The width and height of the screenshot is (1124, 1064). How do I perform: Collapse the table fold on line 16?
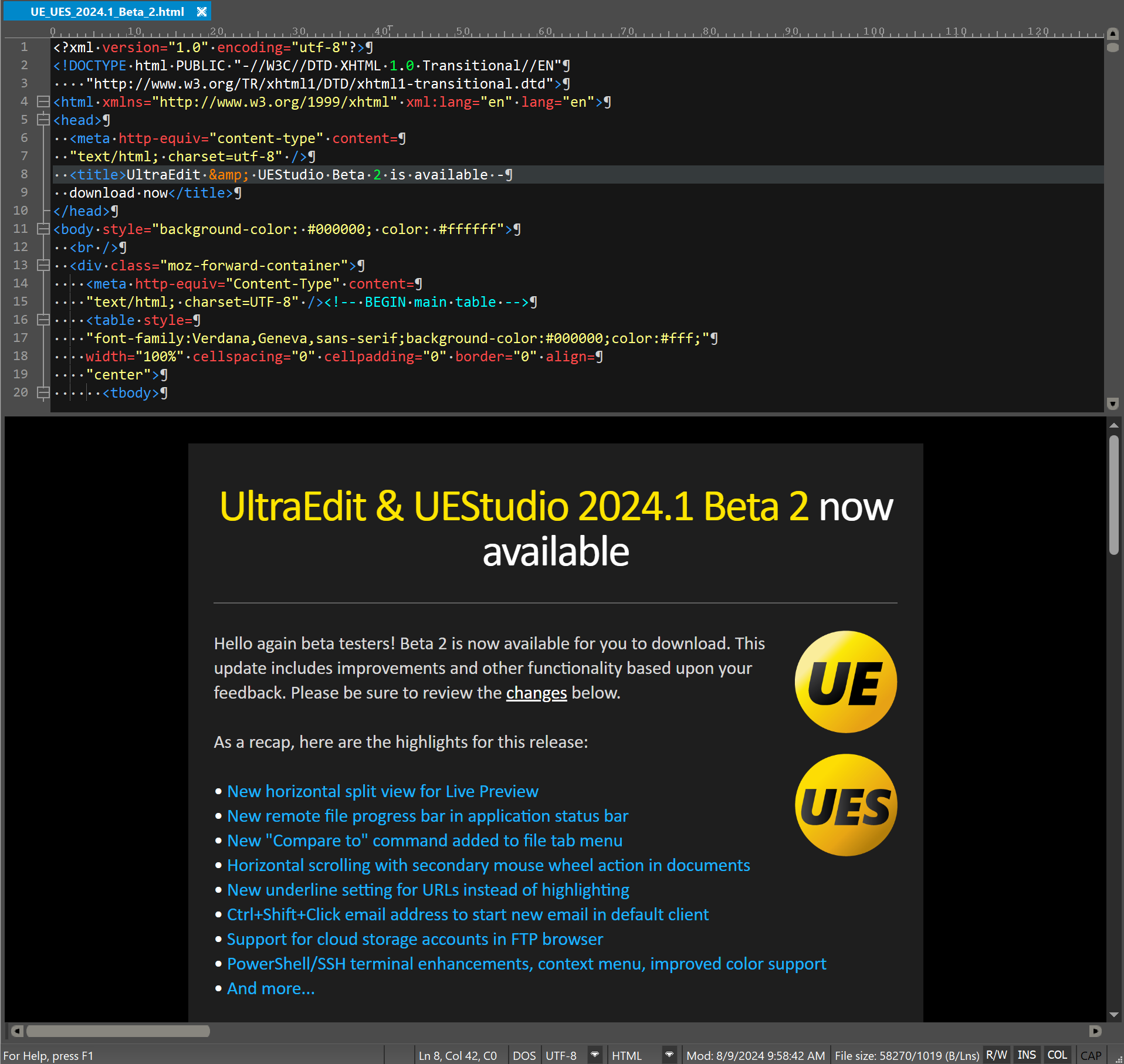43,320
